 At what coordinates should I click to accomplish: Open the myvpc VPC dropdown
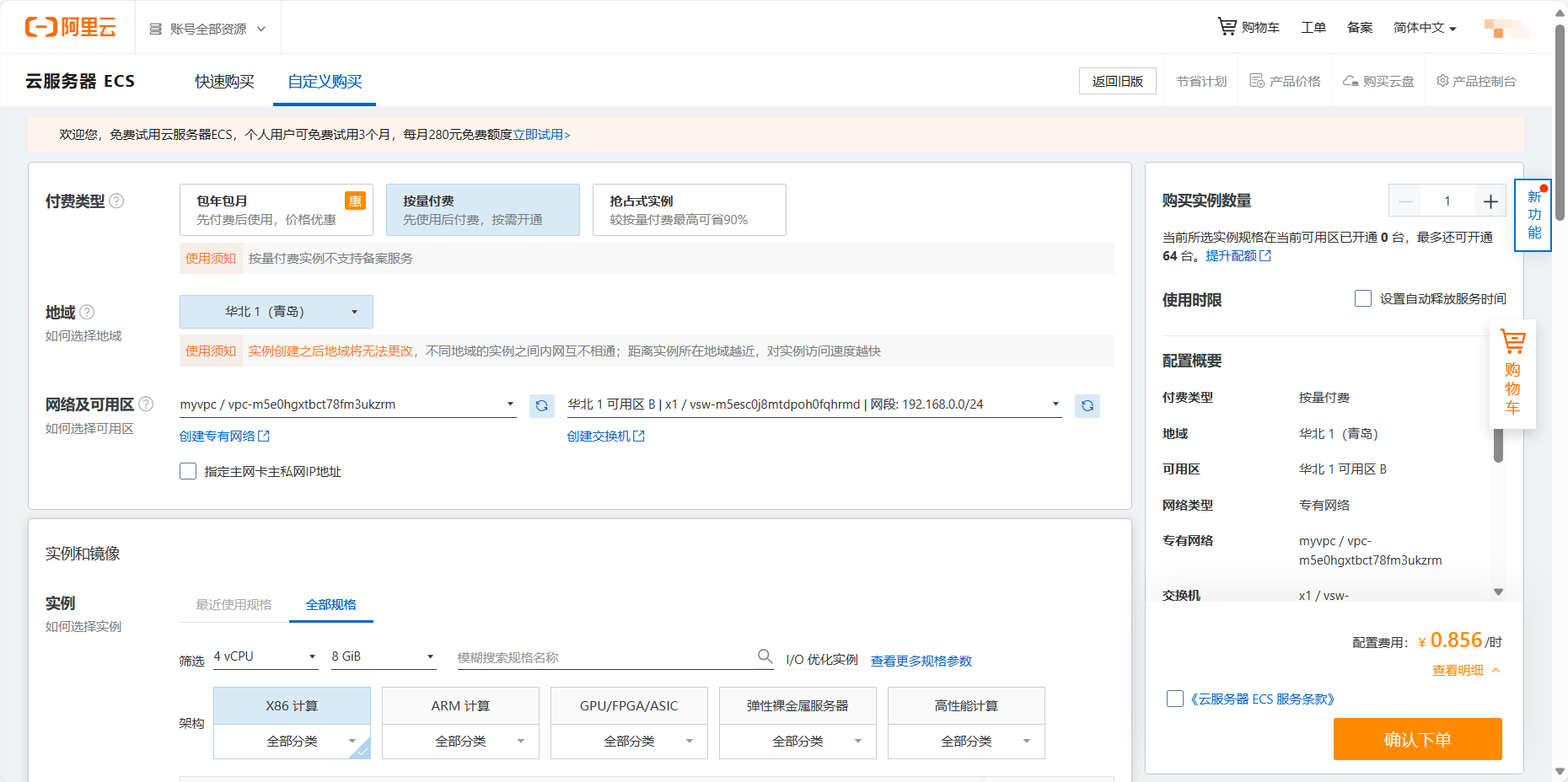click(347, 404)
